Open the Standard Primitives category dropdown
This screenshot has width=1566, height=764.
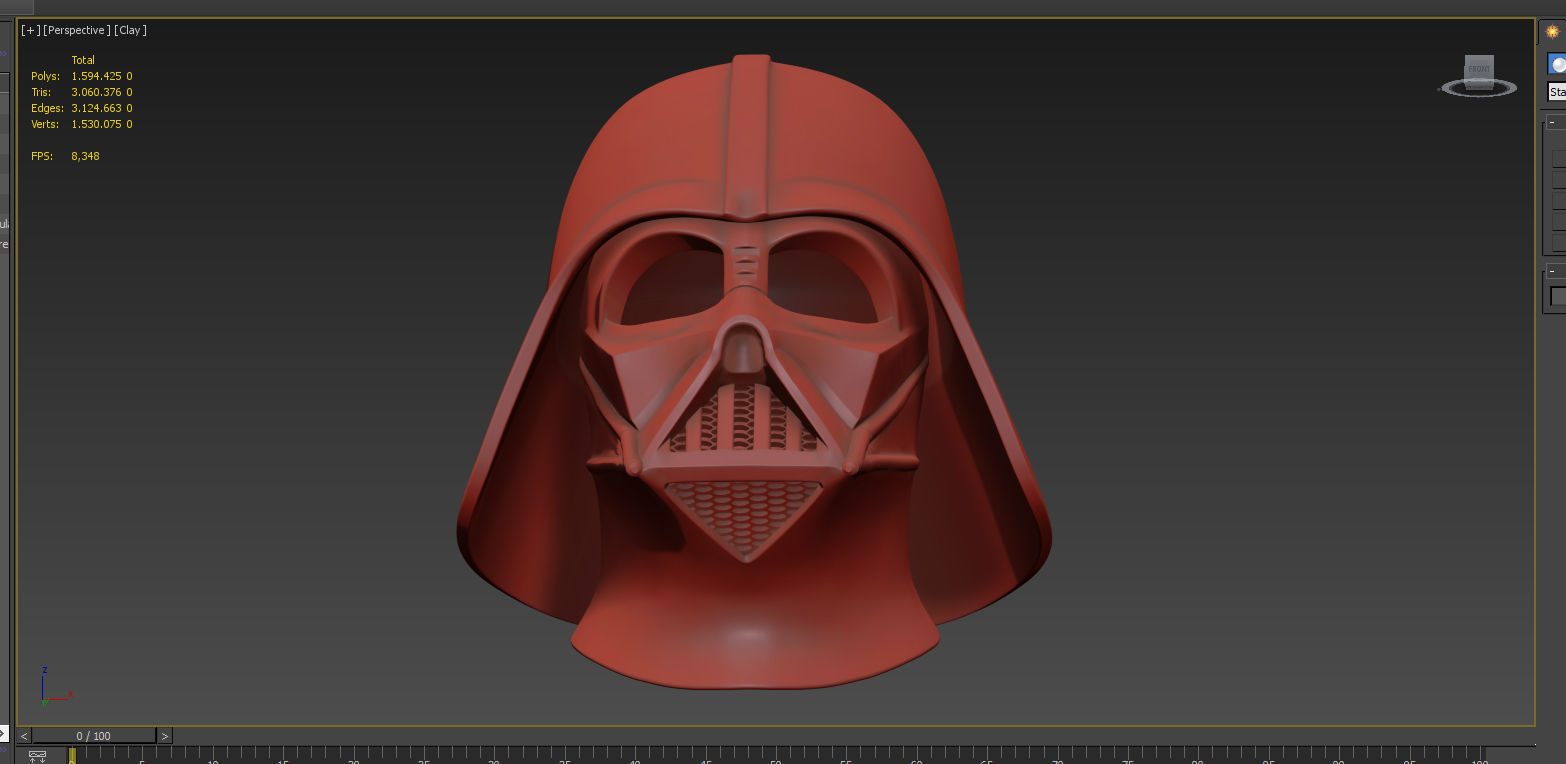(1557, 92)
